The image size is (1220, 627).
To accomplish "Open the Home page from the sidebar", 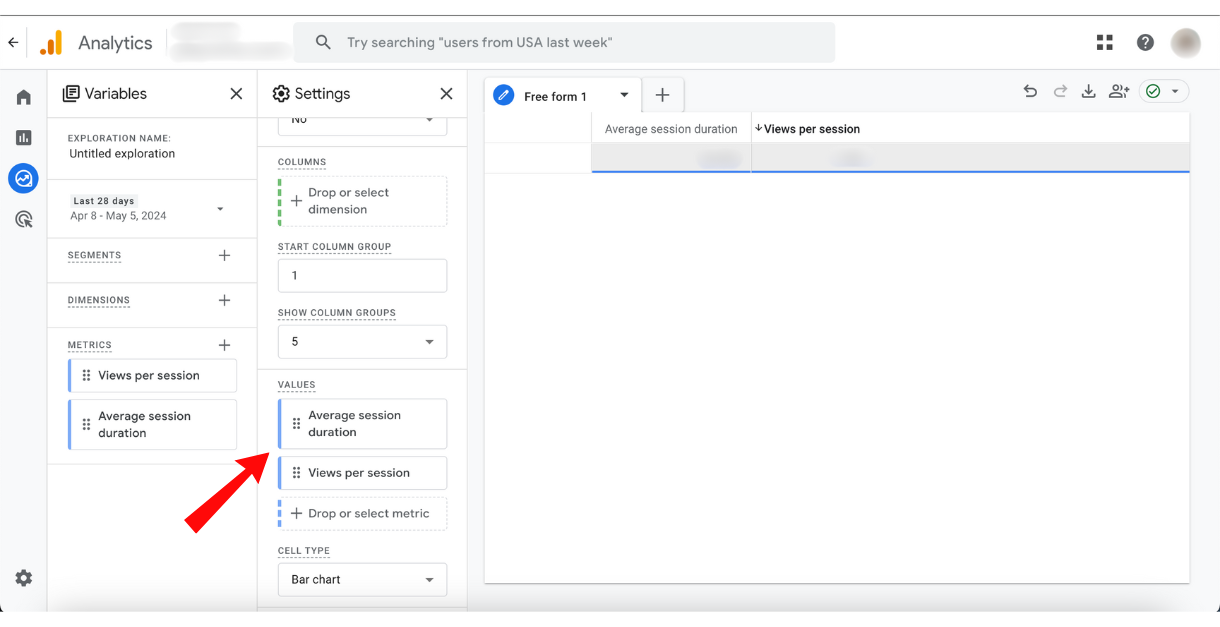I will 23,96.
